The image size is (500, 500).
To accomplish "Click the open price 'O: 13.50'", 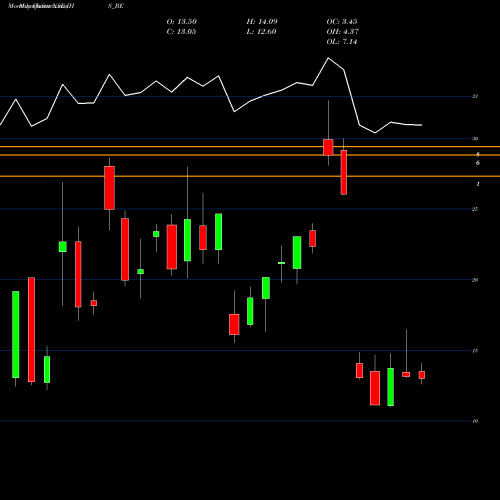I will (x=182, y=22).
